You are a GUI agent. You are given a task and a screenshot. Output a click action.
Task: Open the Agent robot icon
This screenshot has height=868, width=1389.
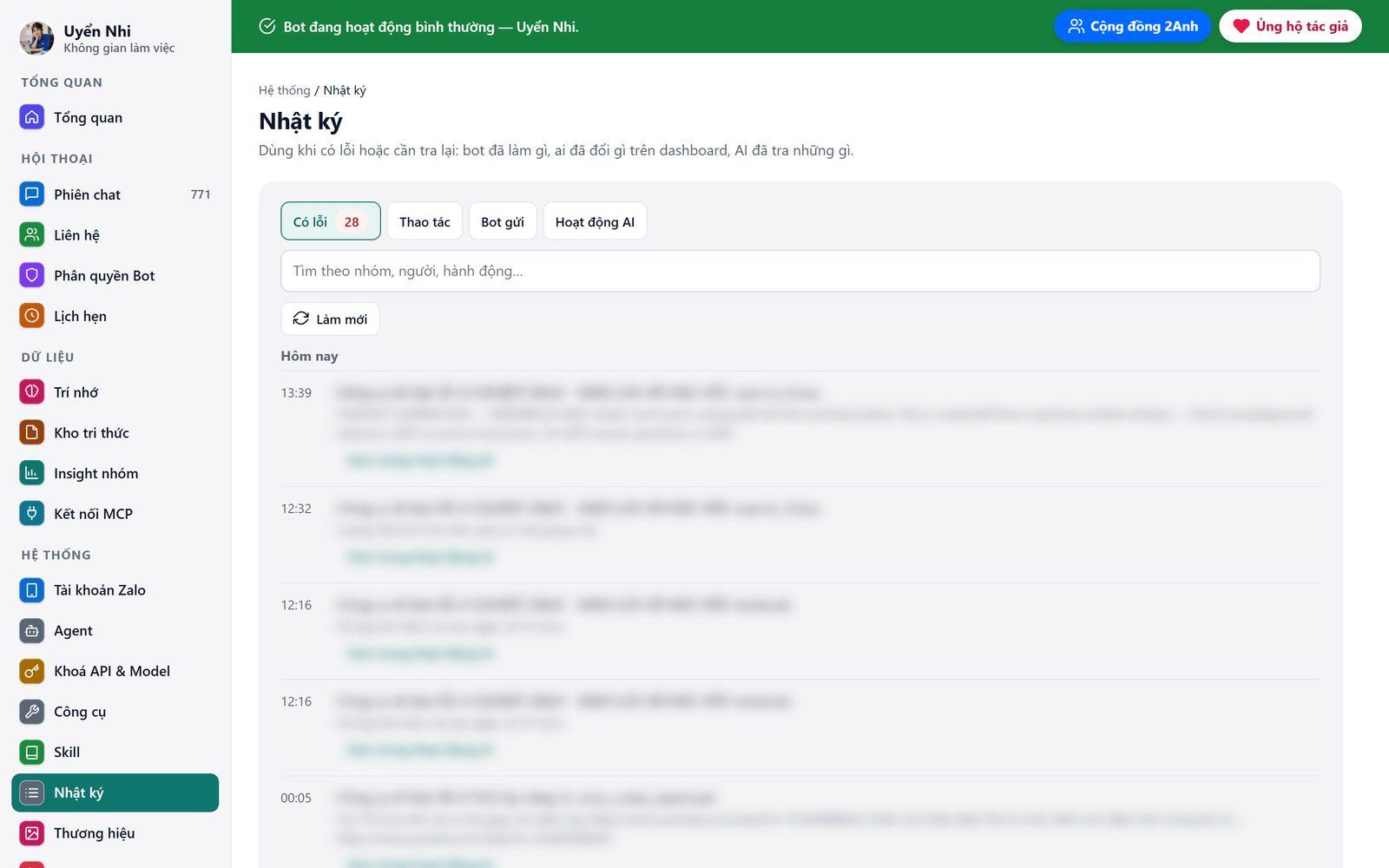click(32, 631)
